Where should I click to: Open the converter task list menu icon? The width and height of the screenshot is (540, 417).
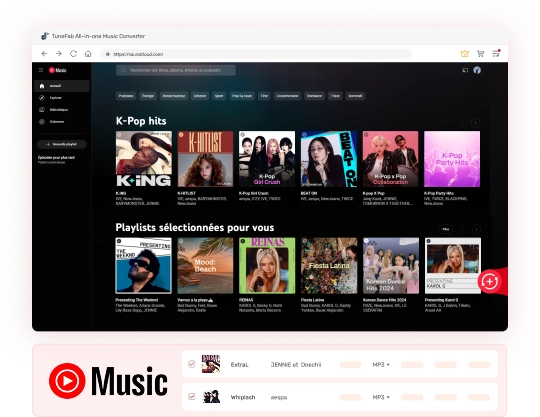[x=496, y=53]
